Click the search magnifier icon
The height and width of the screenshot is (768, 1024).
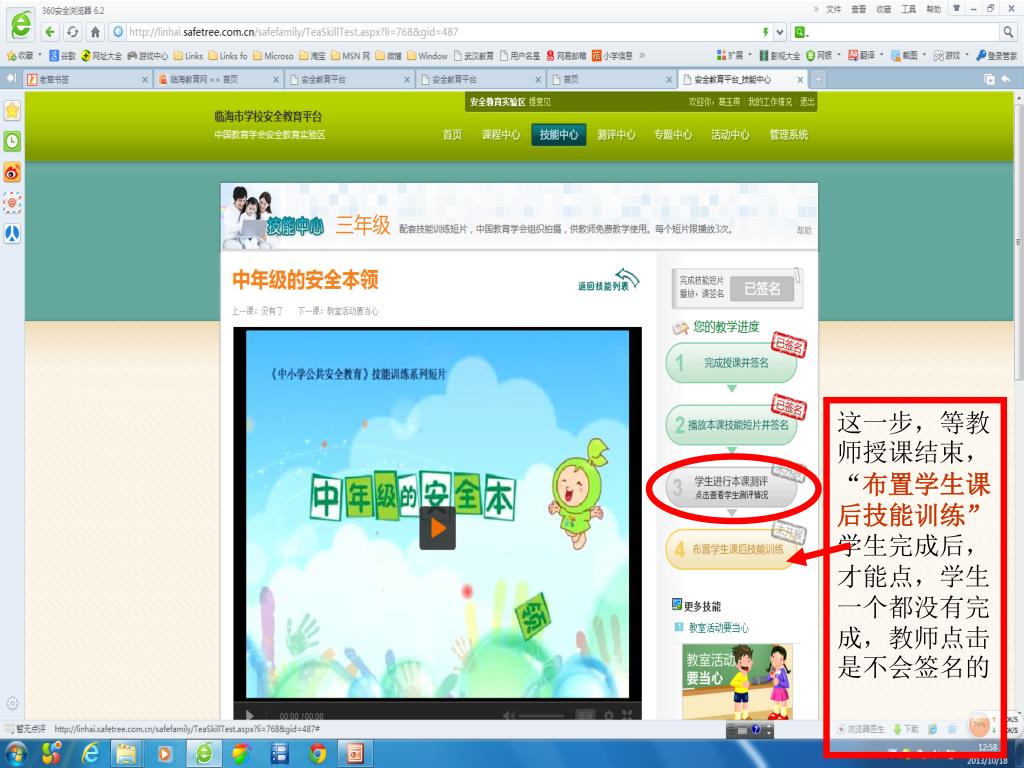coord(1009,31)
